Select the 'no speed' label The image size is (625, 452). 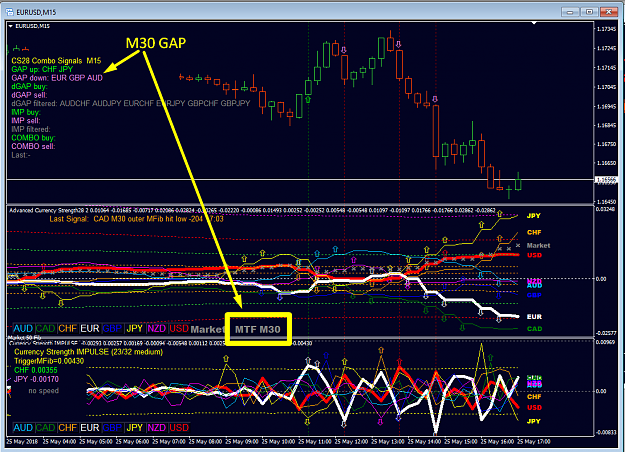tap(43, 391)
